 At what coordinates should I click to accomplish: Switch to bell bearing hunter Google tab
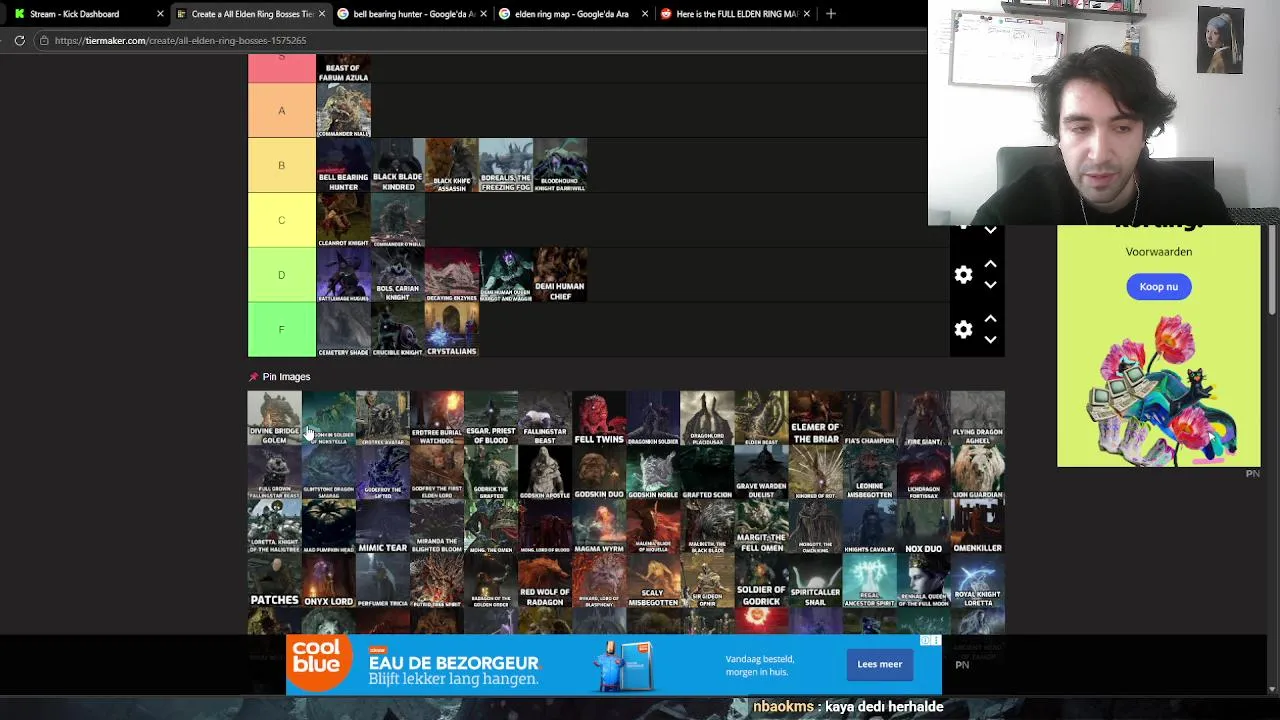[414, 14]
